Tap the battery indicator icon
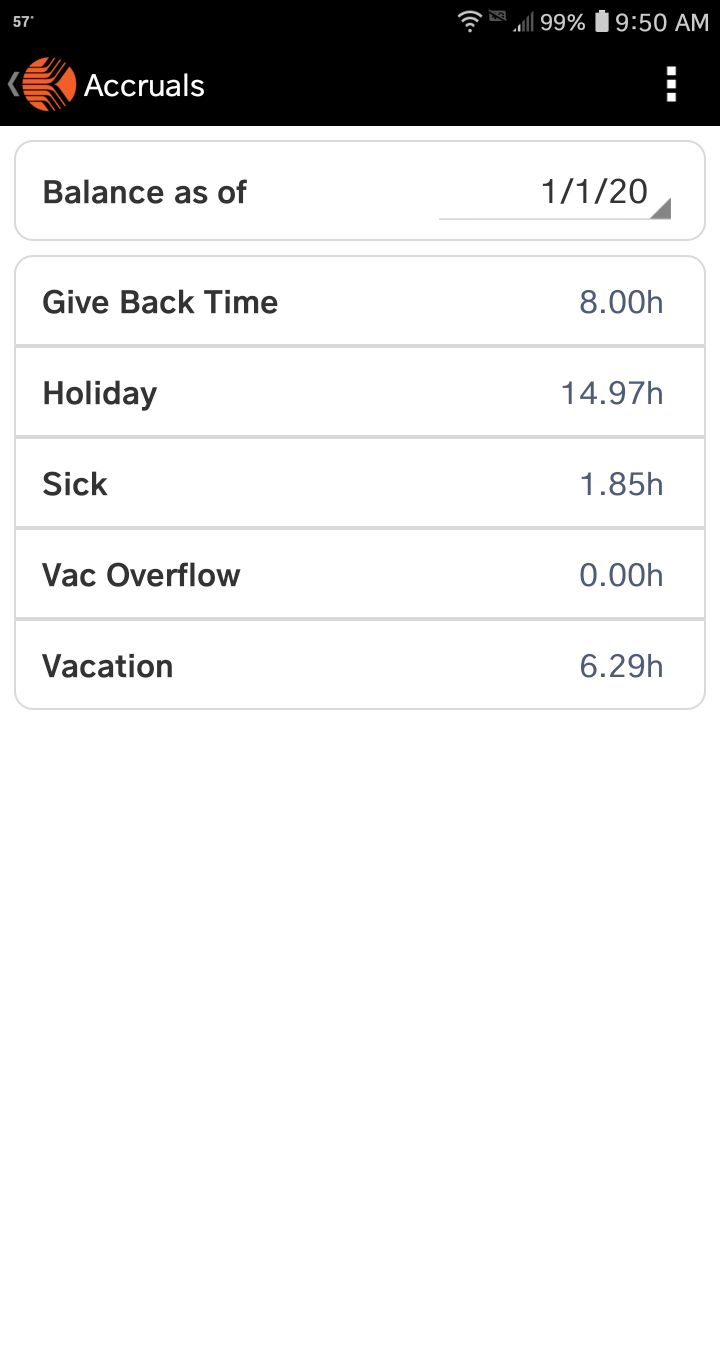The width and height of the screenshot is (720, 1356). (601, 22)
